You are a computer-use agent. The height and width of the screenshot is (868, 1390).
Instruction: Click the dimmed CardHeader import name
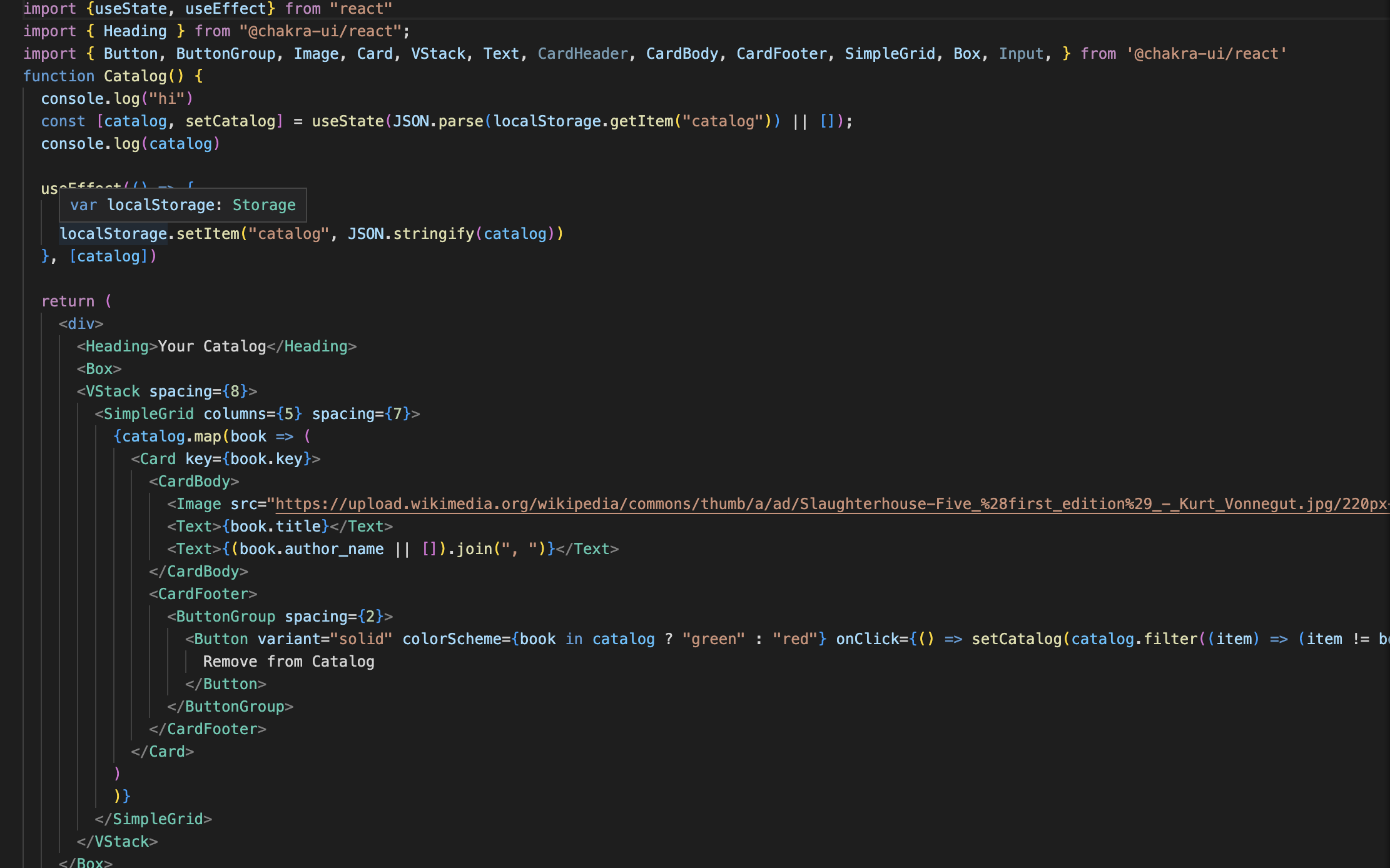582,54
